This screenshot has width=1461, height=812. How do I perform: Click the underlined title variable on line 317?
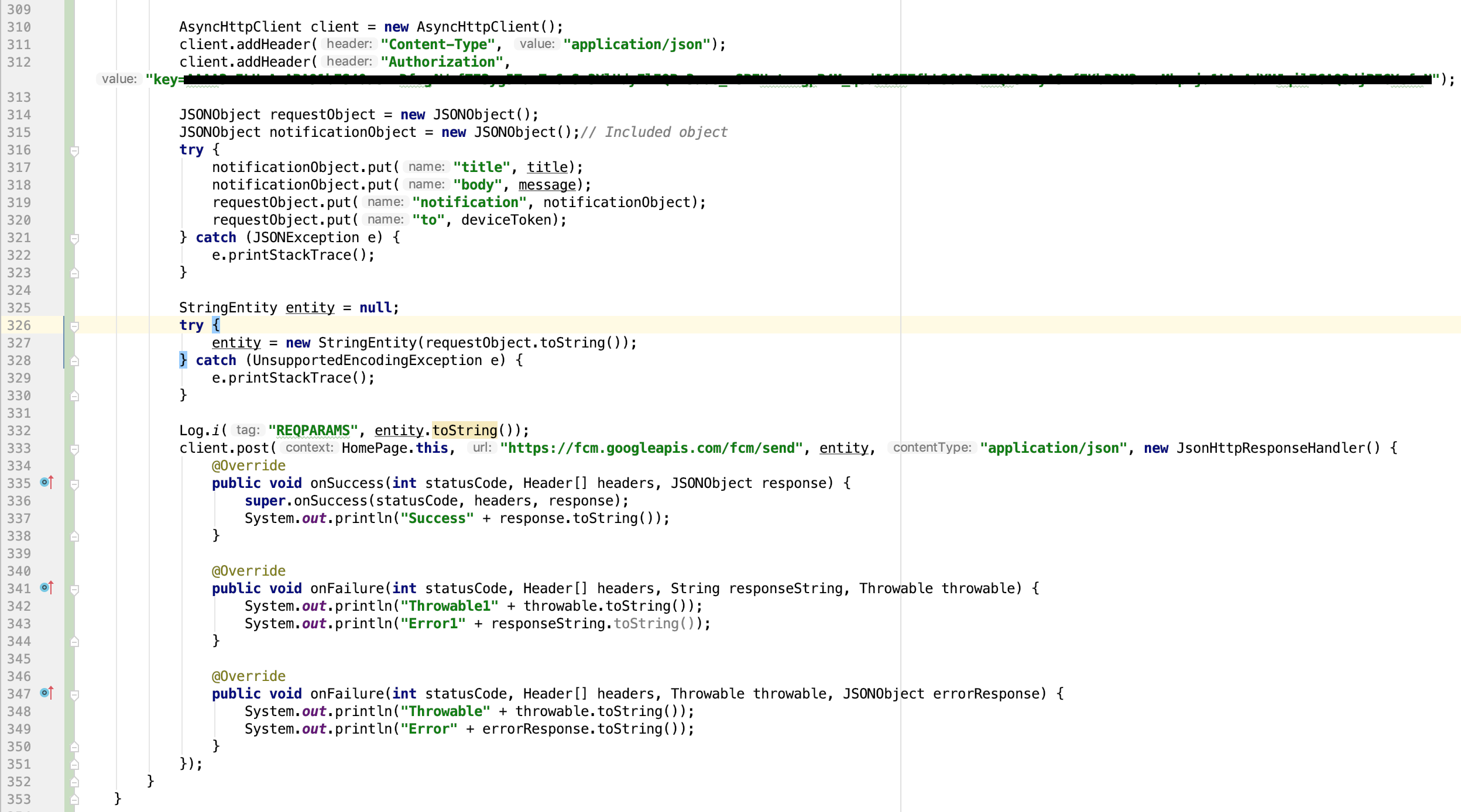click(x=547, y=167)
